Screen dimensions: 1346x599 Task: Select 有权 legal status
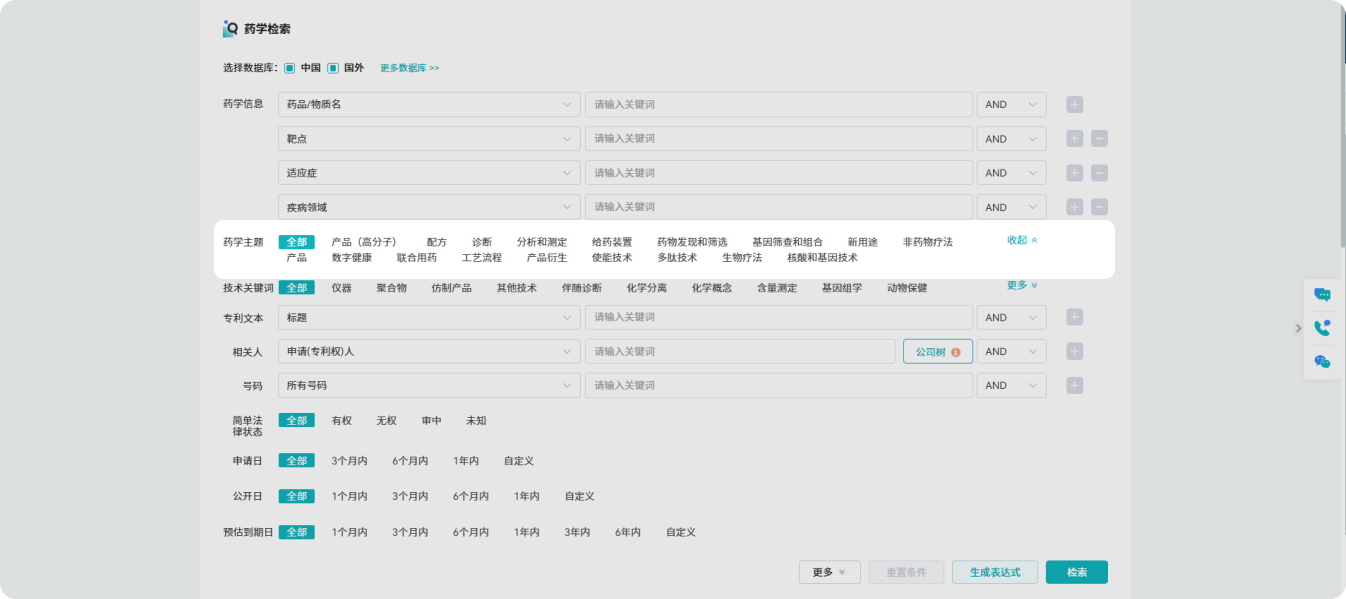coord(342,421)
